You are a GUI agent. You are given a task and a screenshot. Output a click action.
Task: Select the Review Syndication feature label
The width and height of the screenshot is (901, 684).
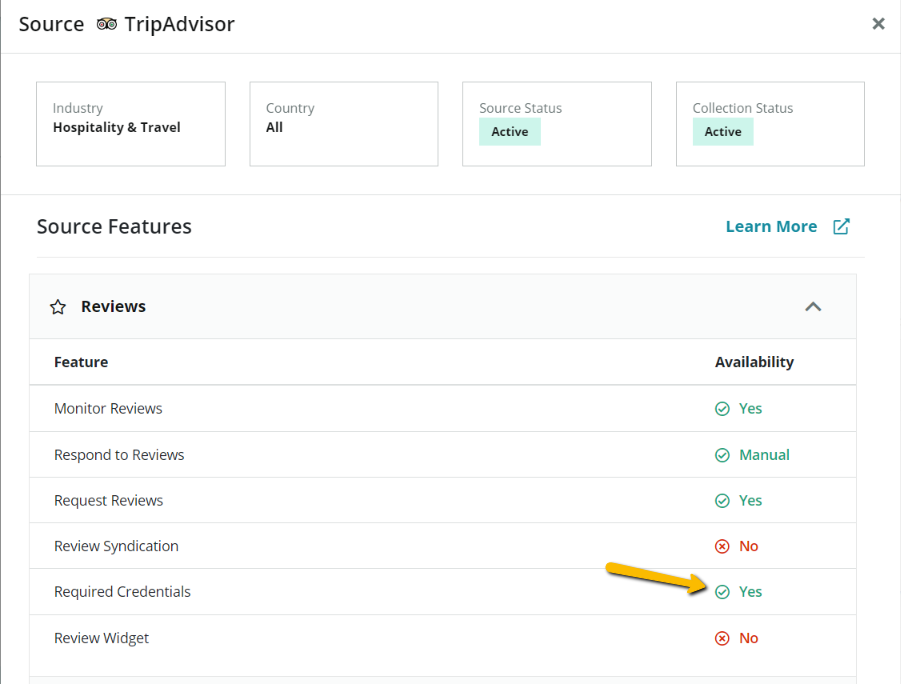point(116,545)
